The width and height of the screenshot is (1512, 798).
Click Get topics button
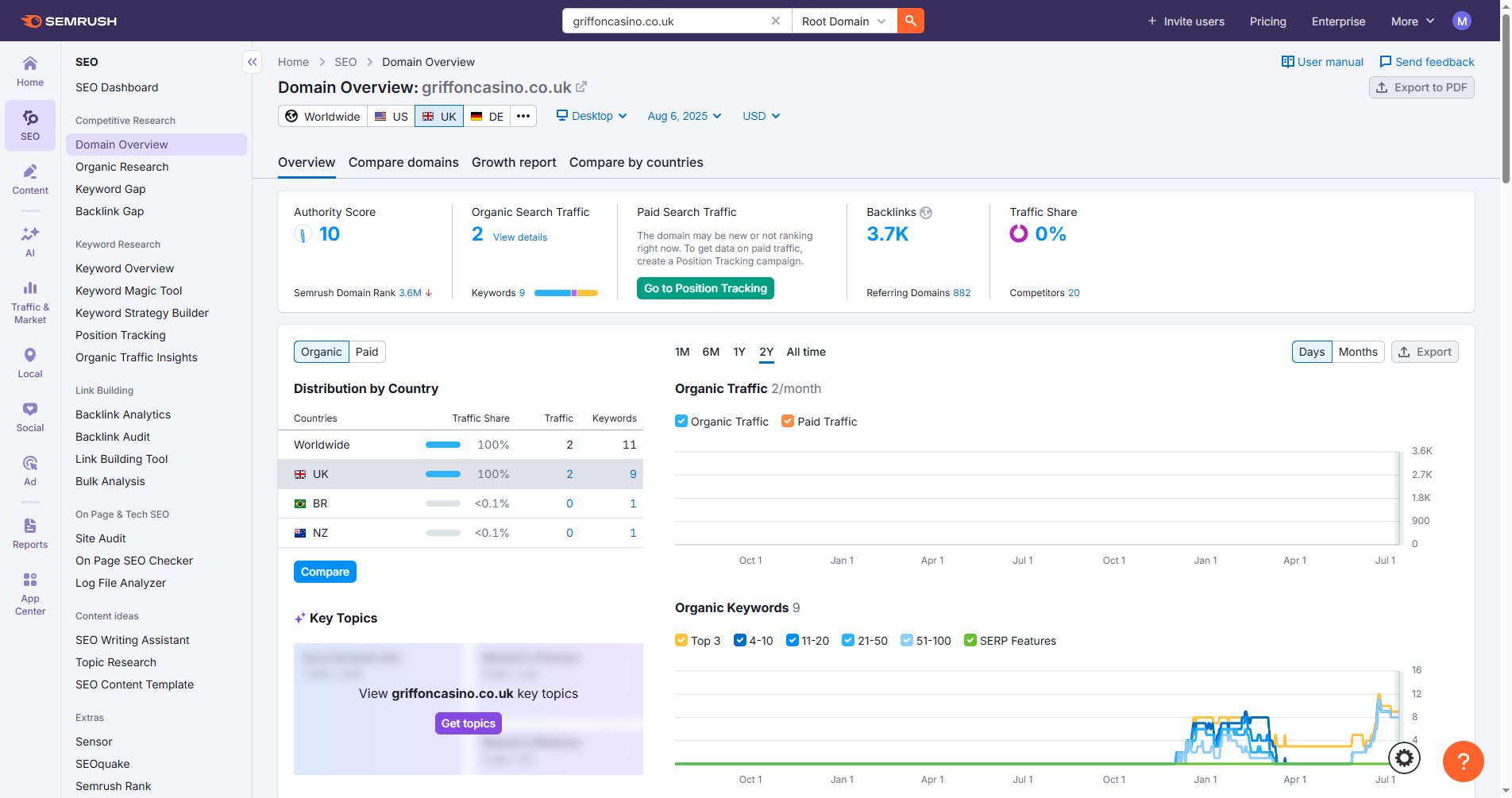[469, 723]
